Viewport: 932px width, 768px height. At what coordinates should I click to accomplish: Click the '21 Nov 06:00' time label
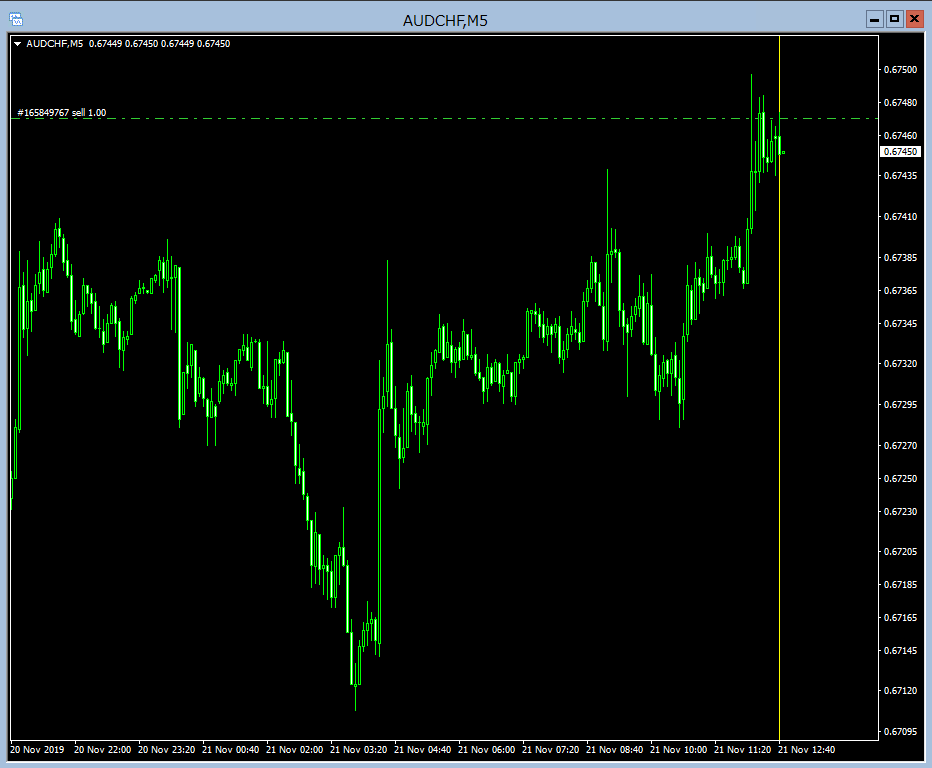(x=486, y=750)
